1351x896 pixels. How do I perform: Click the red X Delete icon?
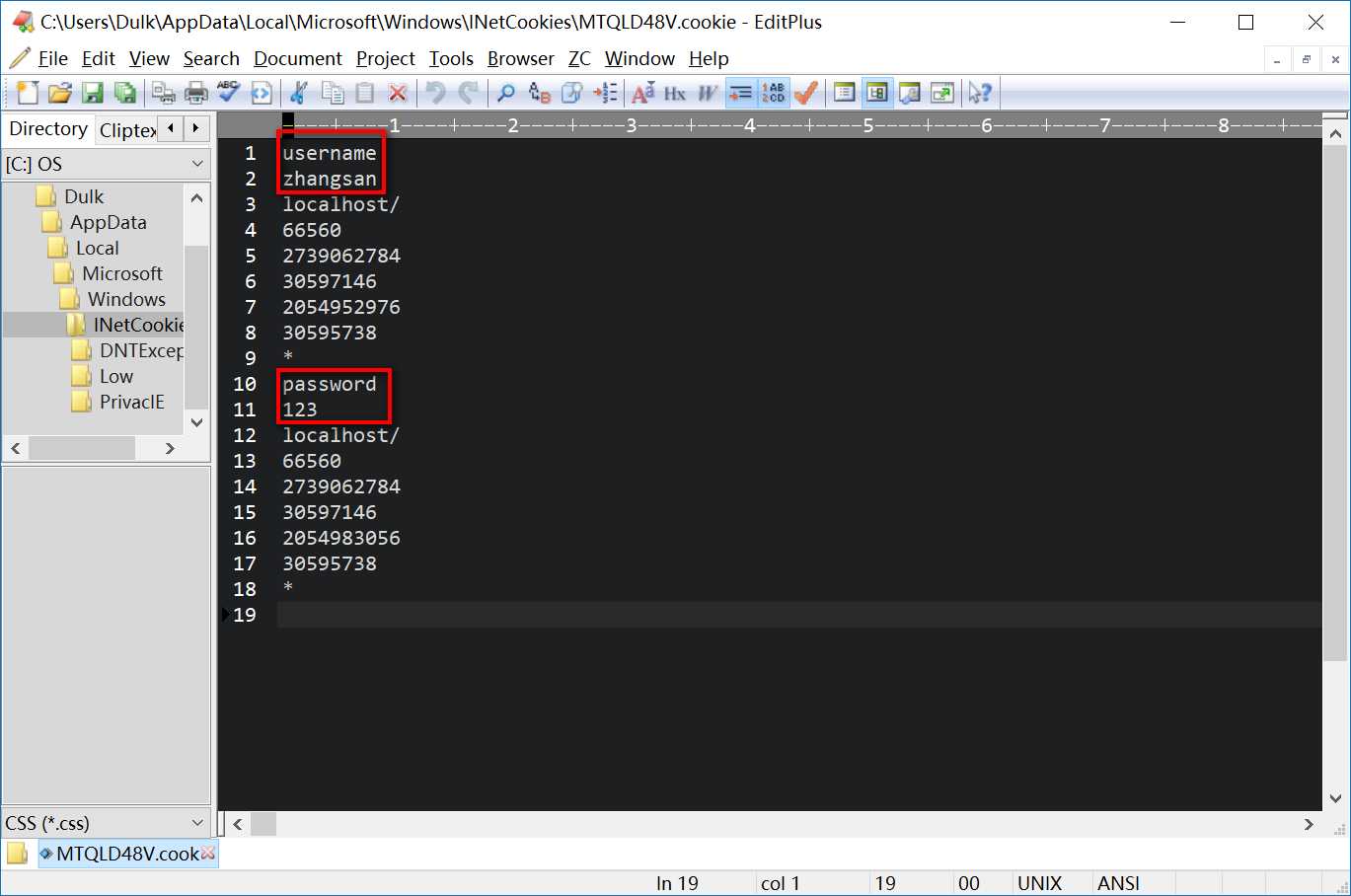[398, 93]
